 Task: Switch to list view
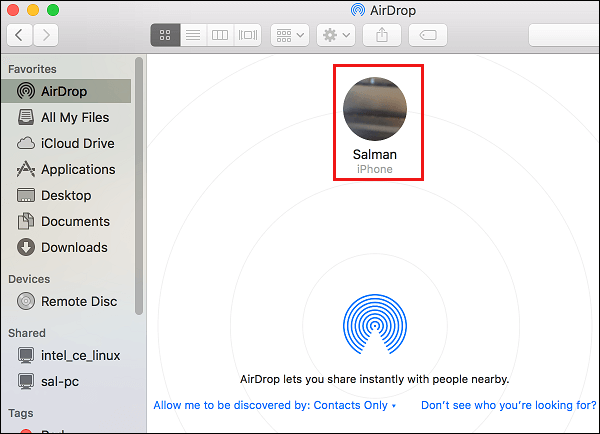(x=193, y=35)
